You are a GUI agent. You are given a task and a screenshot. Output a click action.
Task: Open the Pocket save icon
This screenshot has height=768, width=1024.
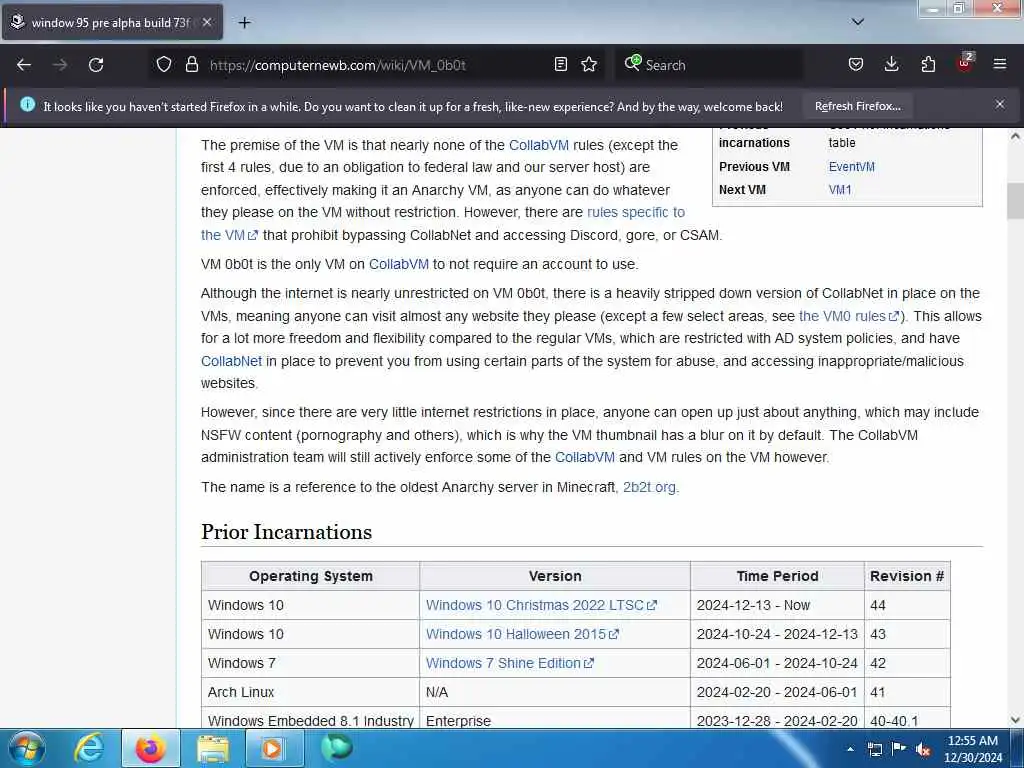(x=856, y=64)
